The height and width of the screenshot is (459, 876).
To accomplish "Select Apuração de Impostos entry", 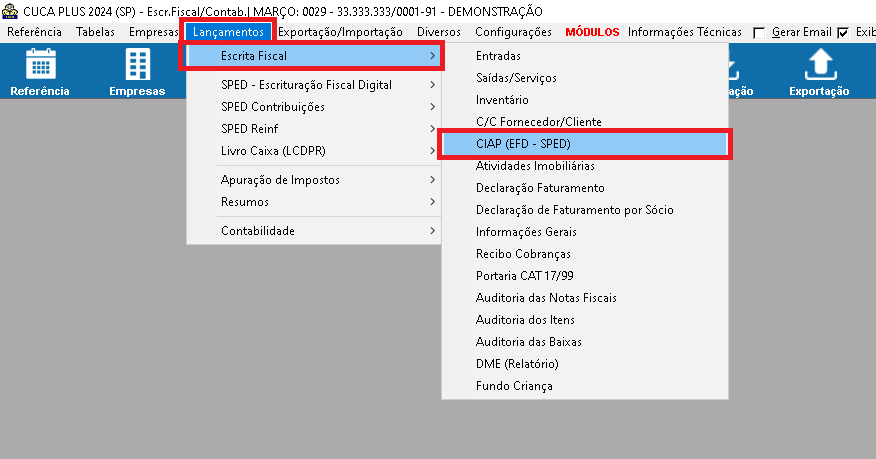I will pos(313,180).
